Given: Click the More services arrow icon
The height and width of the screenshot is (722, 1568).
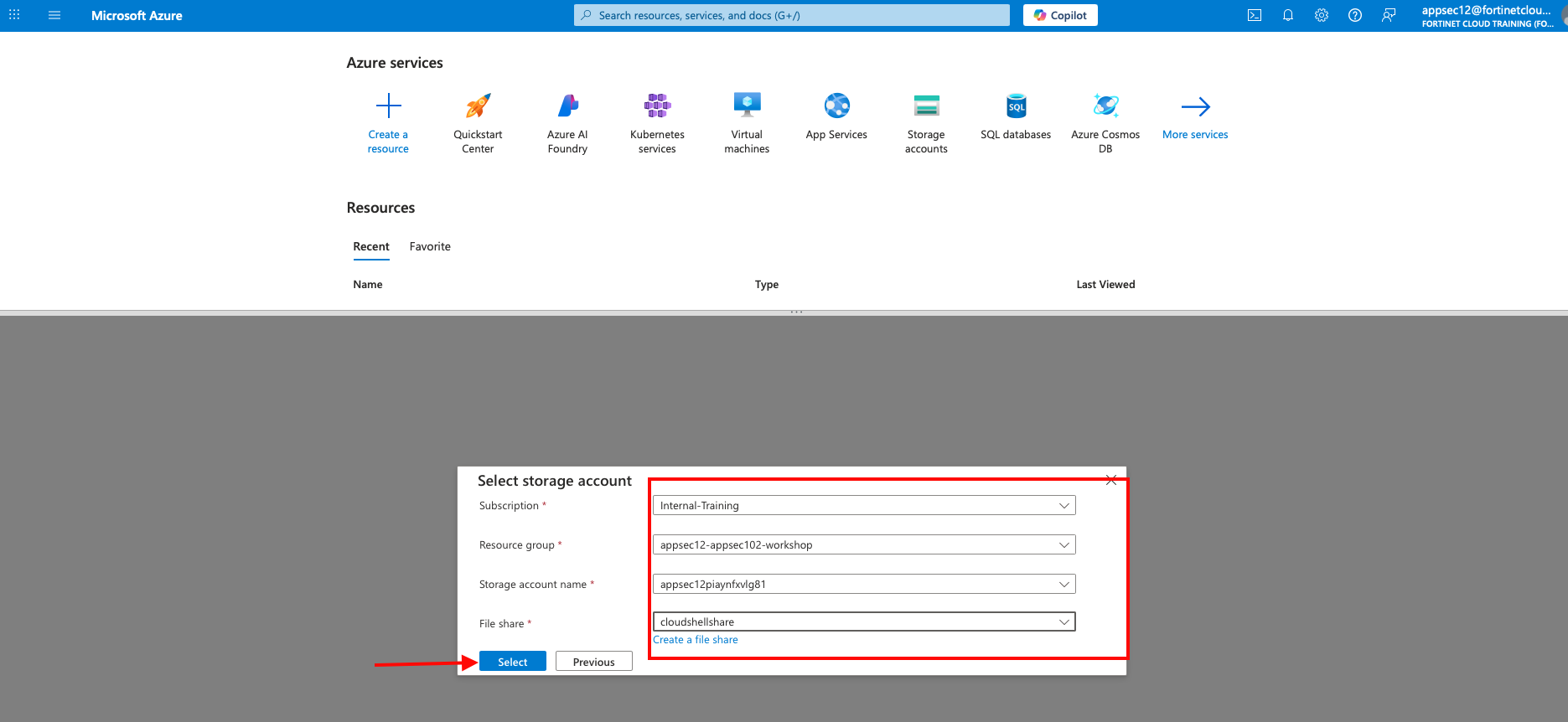Looking at the screenshot, I should 1195,106.
